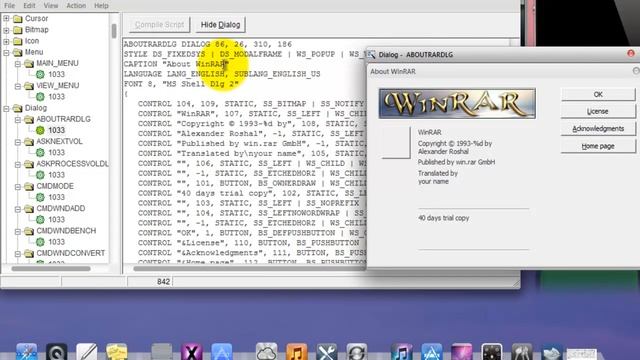The image size is (640, 360).
Task: Select the VIEW_MENU folder icon
Action: tap(29, 86)
